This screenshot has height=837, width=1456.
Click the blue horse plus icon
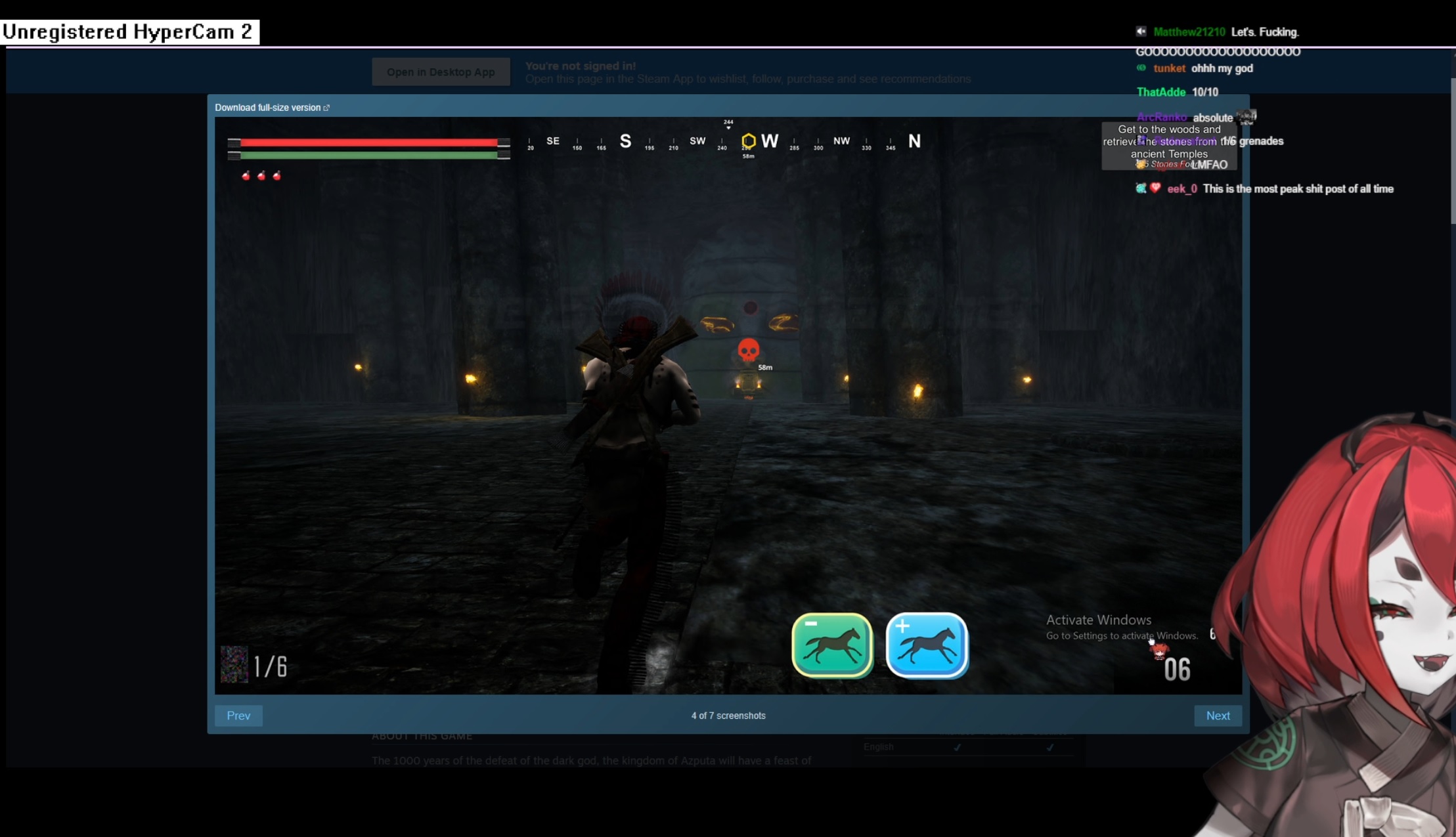927,645
